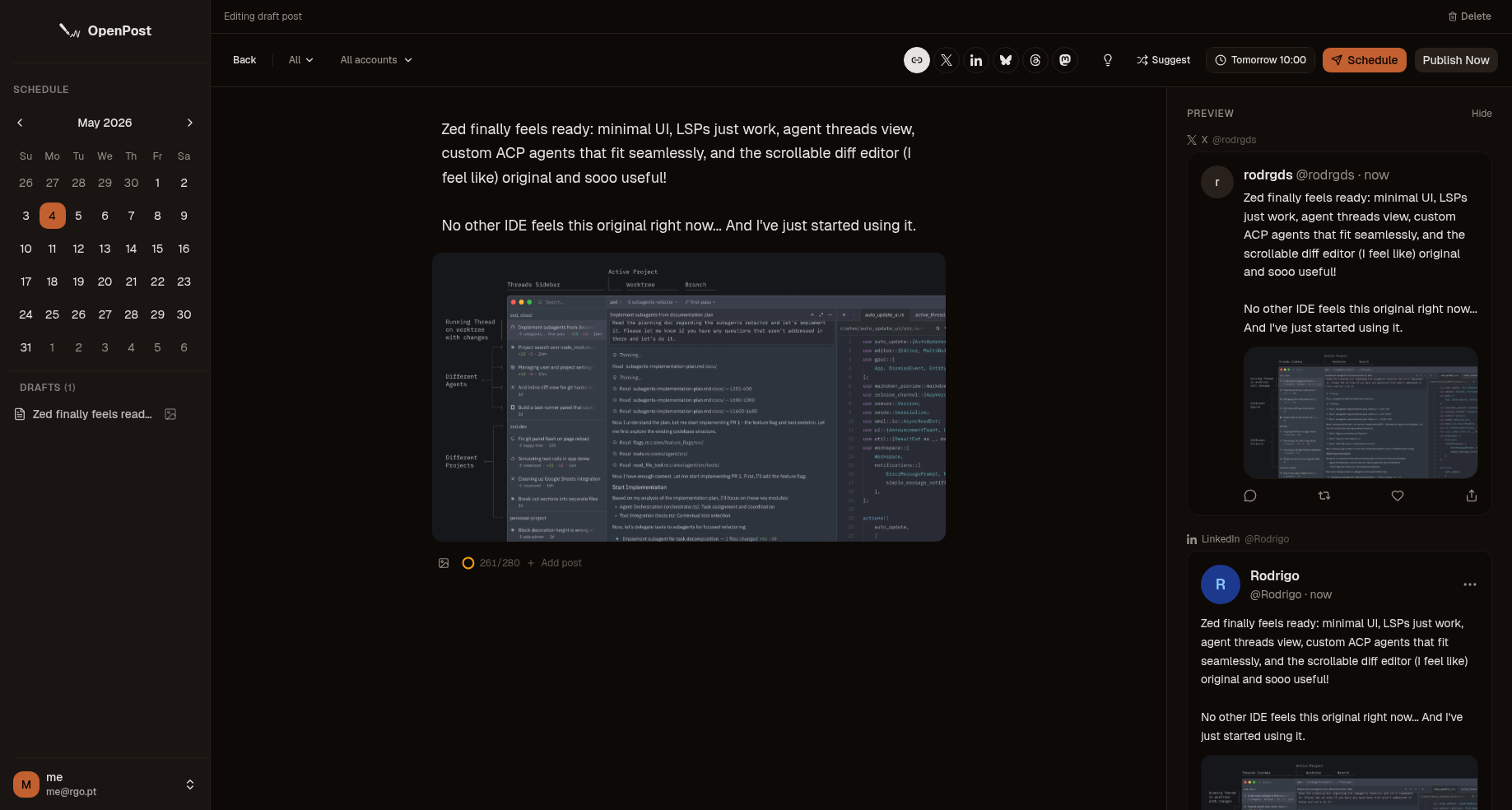This screenshot has width=1512, height=810.
Task: Click the character count circle indicator
Action: [x=468, y=563]
